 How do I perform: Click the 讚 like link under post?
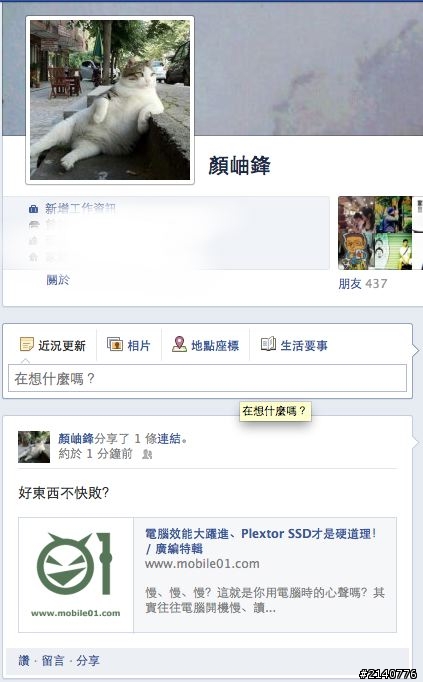(24, 661)
